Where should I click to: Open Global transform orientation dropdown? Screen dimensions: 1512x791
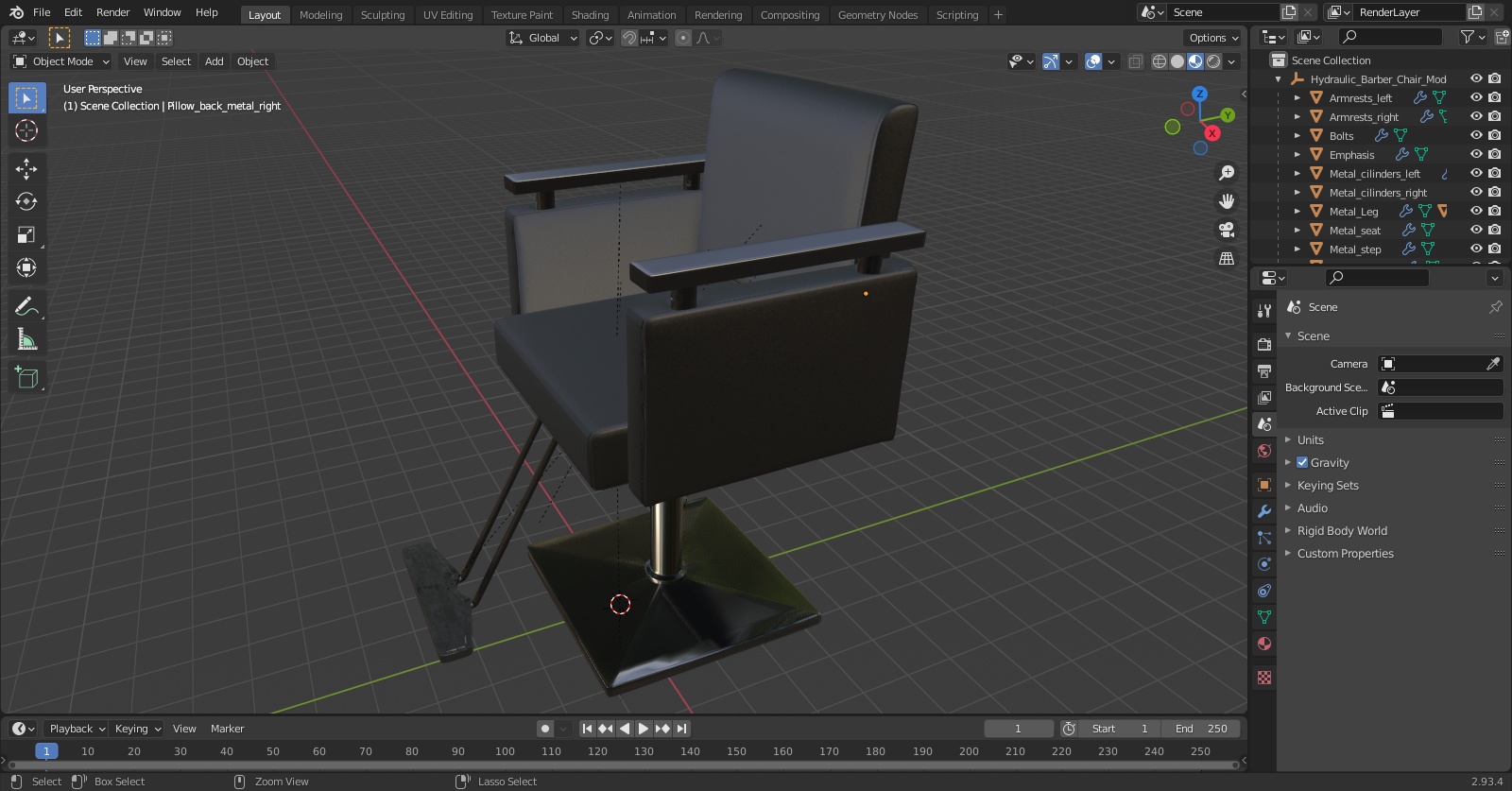(x=542, y=38)
